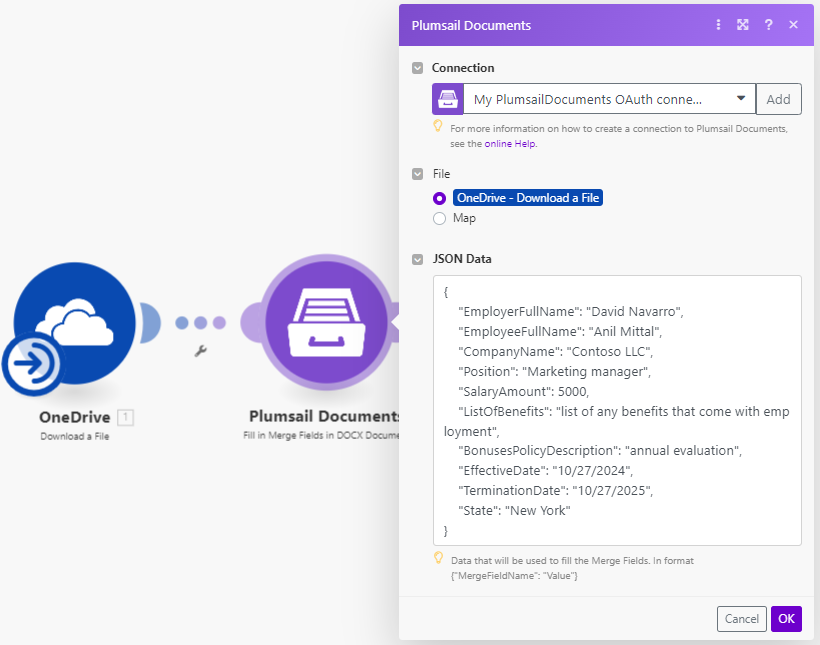The width and height of the screenshot is (820, 645).
Task: Click the OneDrive module number badge
Action: pos(126,417)
